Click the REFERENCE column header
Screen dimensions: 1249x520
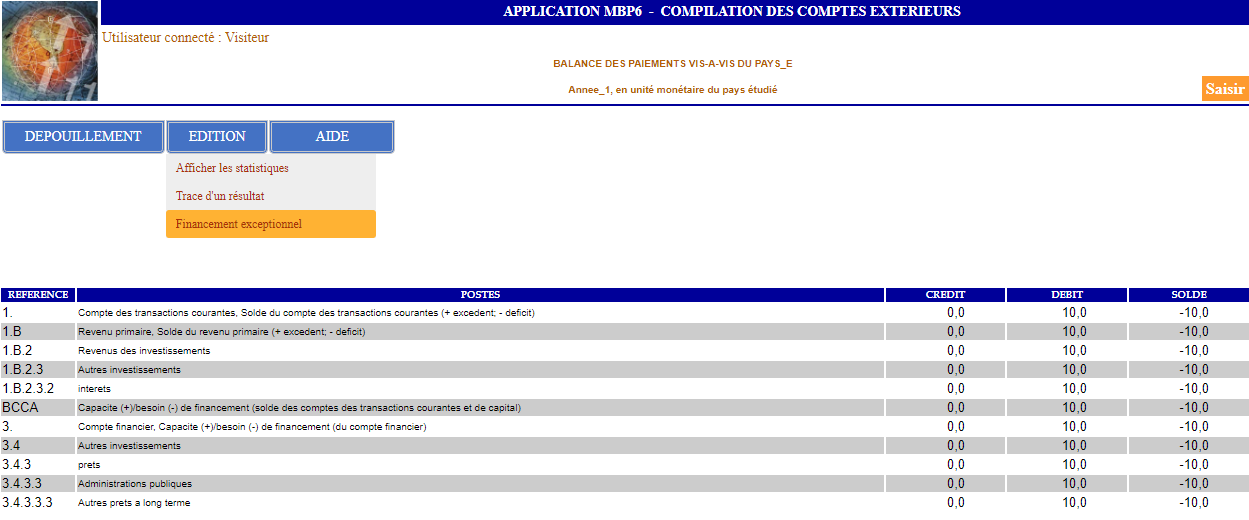(x=38, y=295)
